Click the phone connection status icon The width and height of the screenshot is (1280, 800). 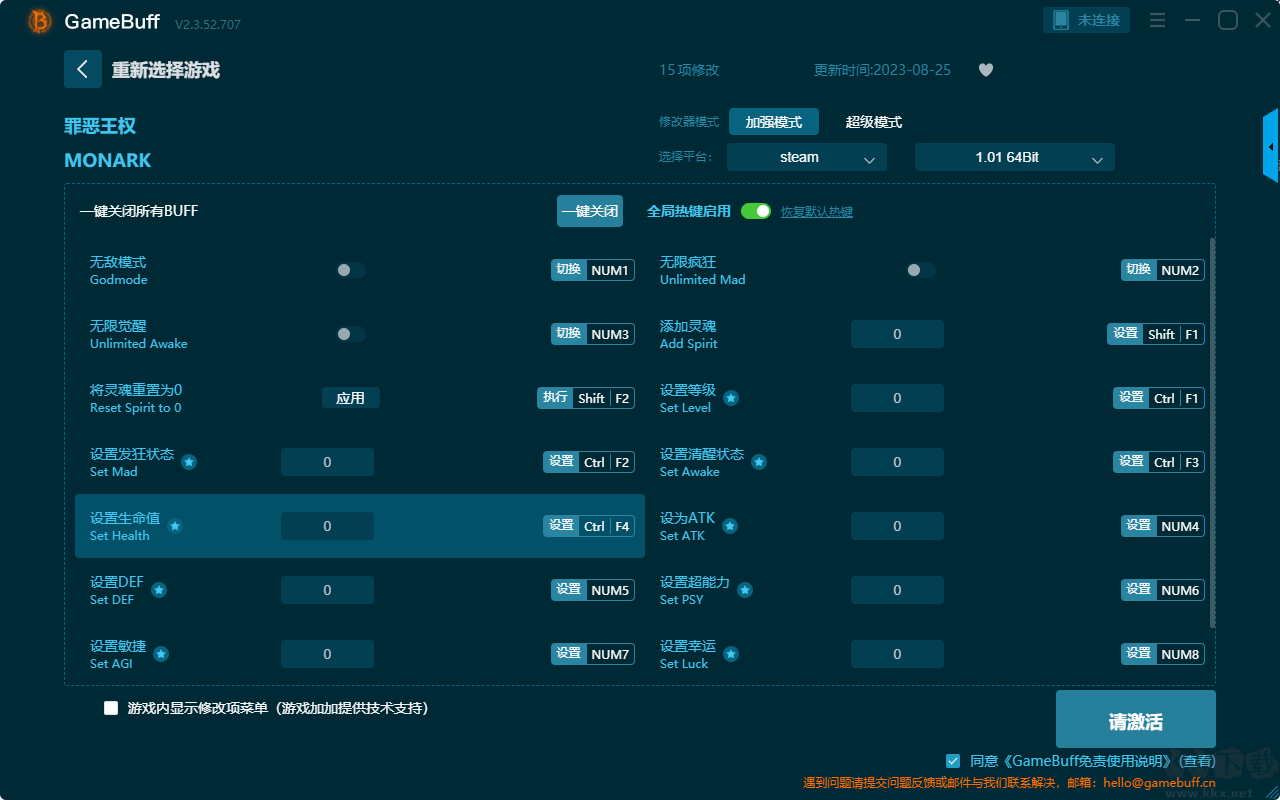1060,20
